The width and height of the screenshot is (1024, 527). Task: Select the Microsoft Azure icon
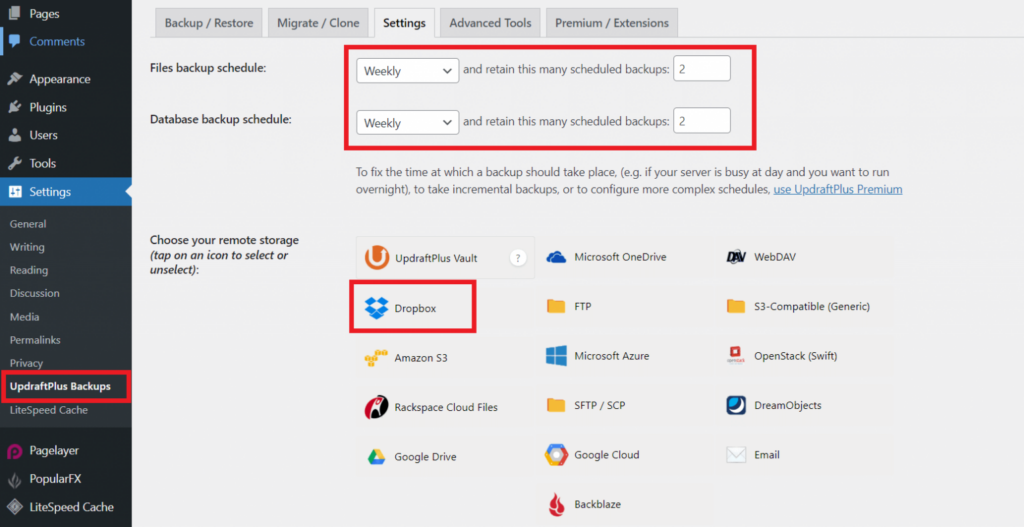click(x=556, y=356)
